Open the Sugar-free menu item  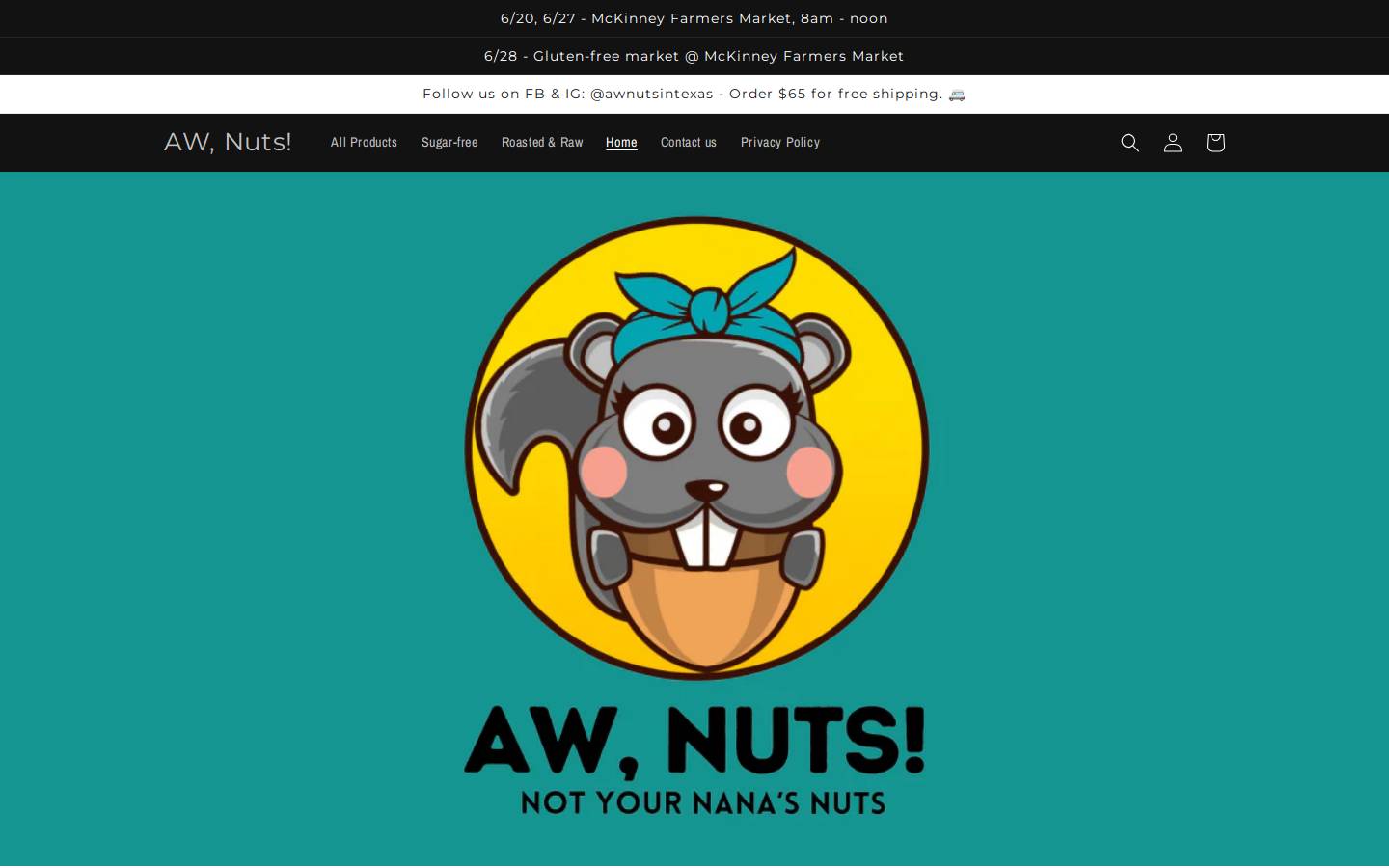point(449,142)
